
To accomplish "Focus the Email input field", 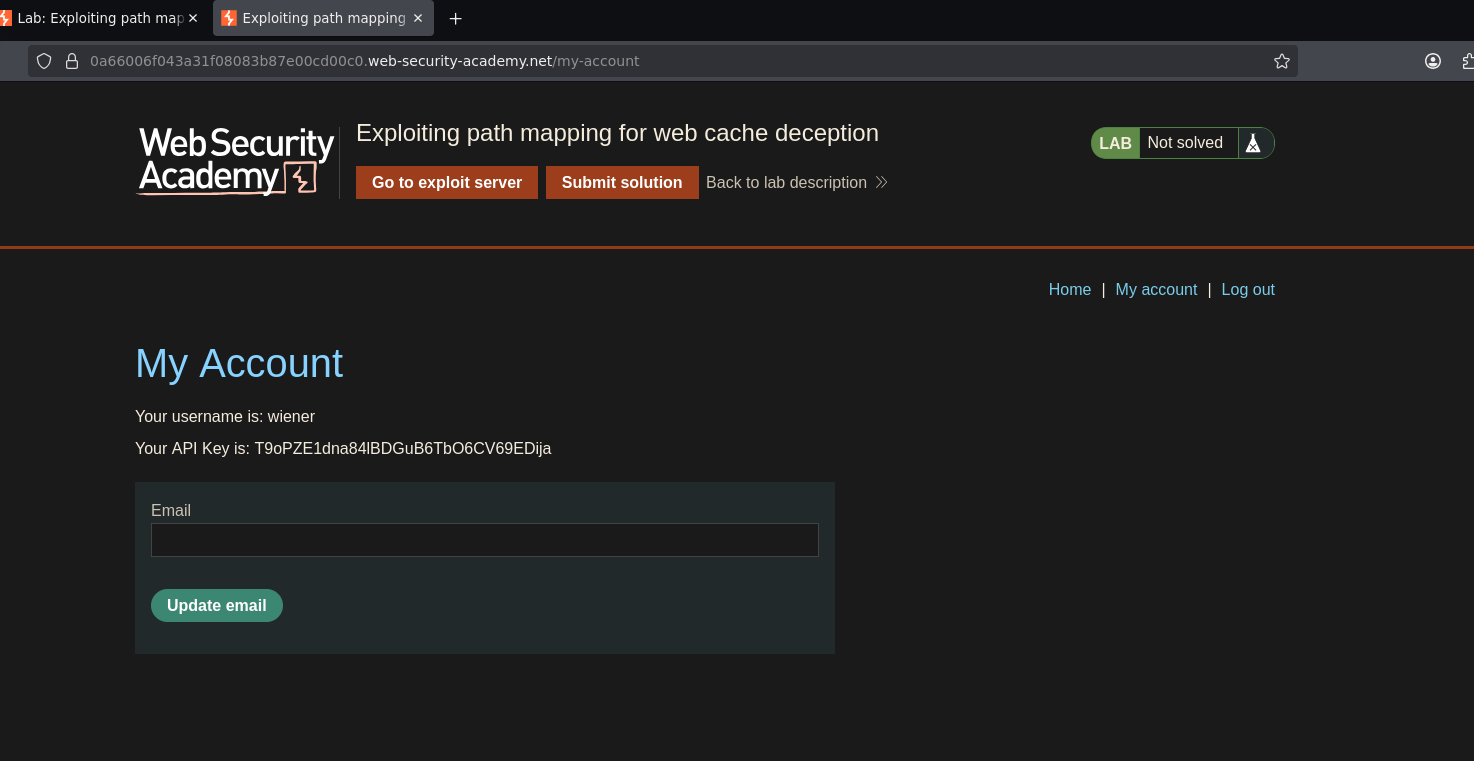I will pyautogui.click(x=485, y=540).
